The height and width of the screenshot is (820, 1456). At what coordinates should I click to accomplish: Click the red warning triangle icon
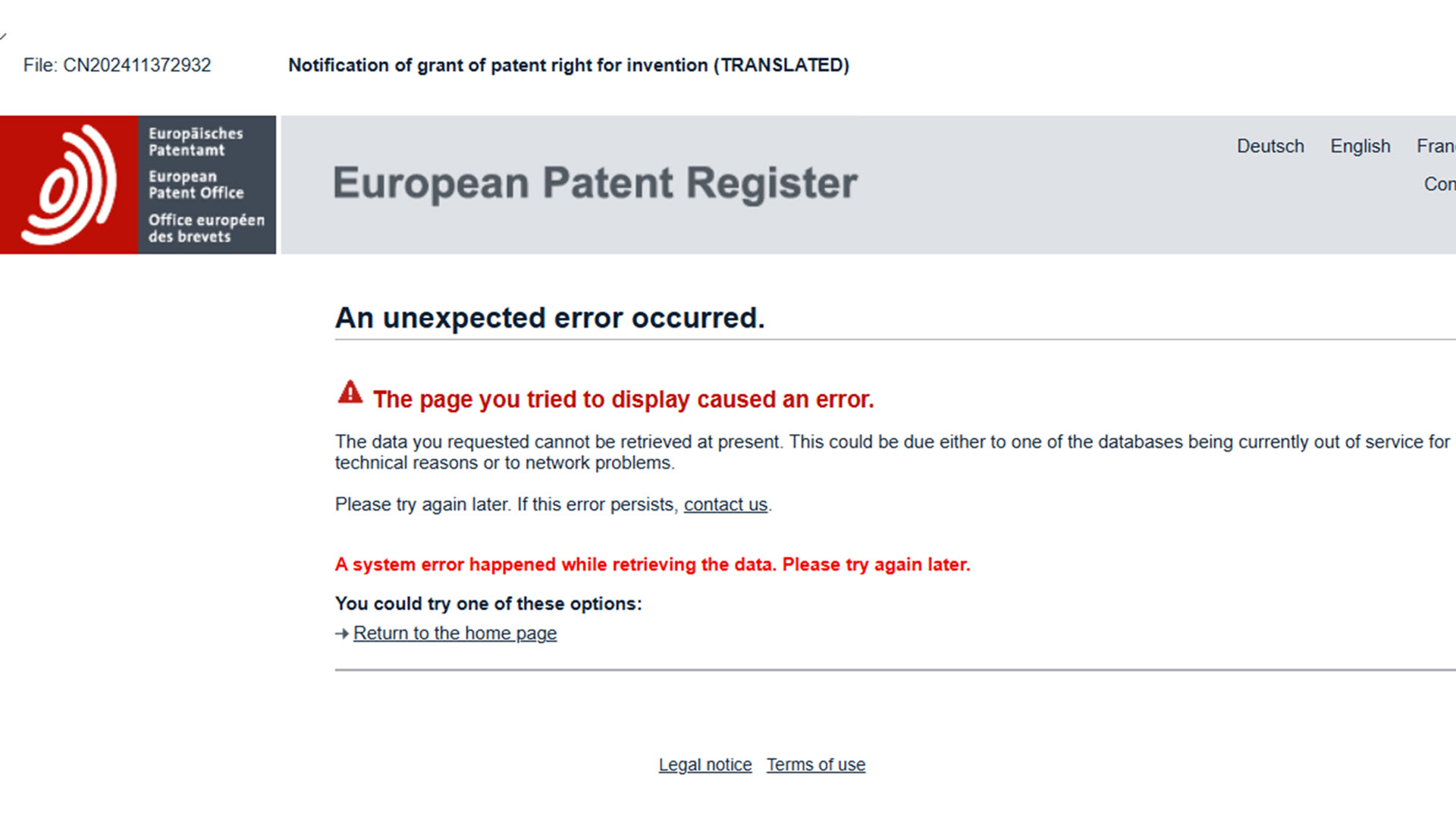(x=350, y=393)
